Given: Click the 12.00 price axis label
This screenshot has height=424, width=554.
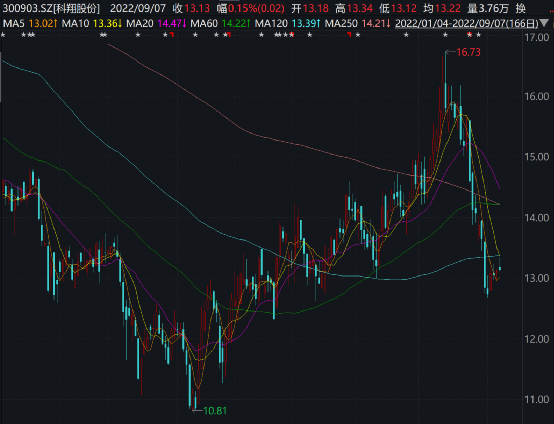Looking at the screenshot, I should [537, 339].
